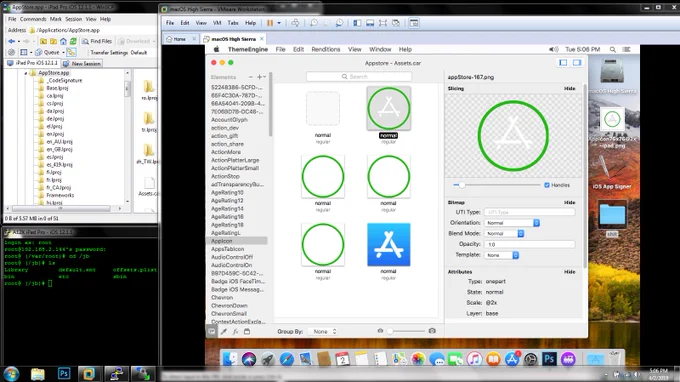Open WinSCP Commands menu

coord(33,19)
